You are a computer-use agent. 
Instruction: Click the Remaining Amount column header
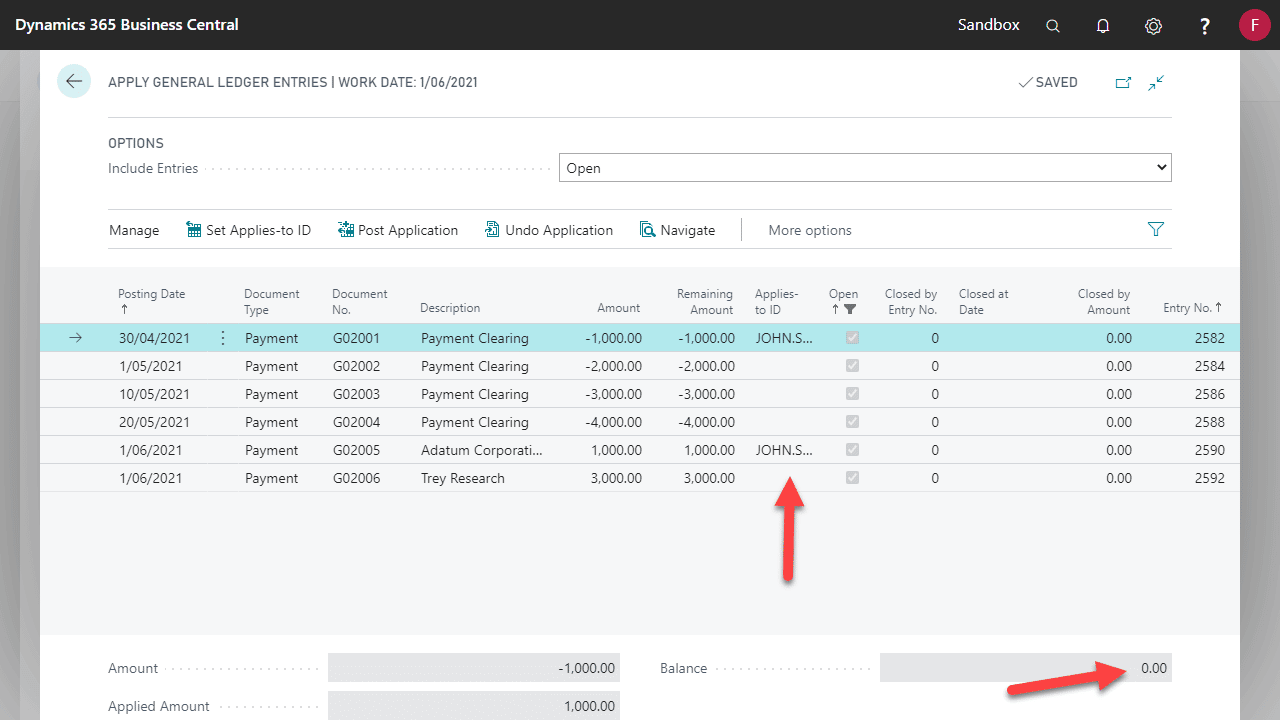[x=705, y=301]
